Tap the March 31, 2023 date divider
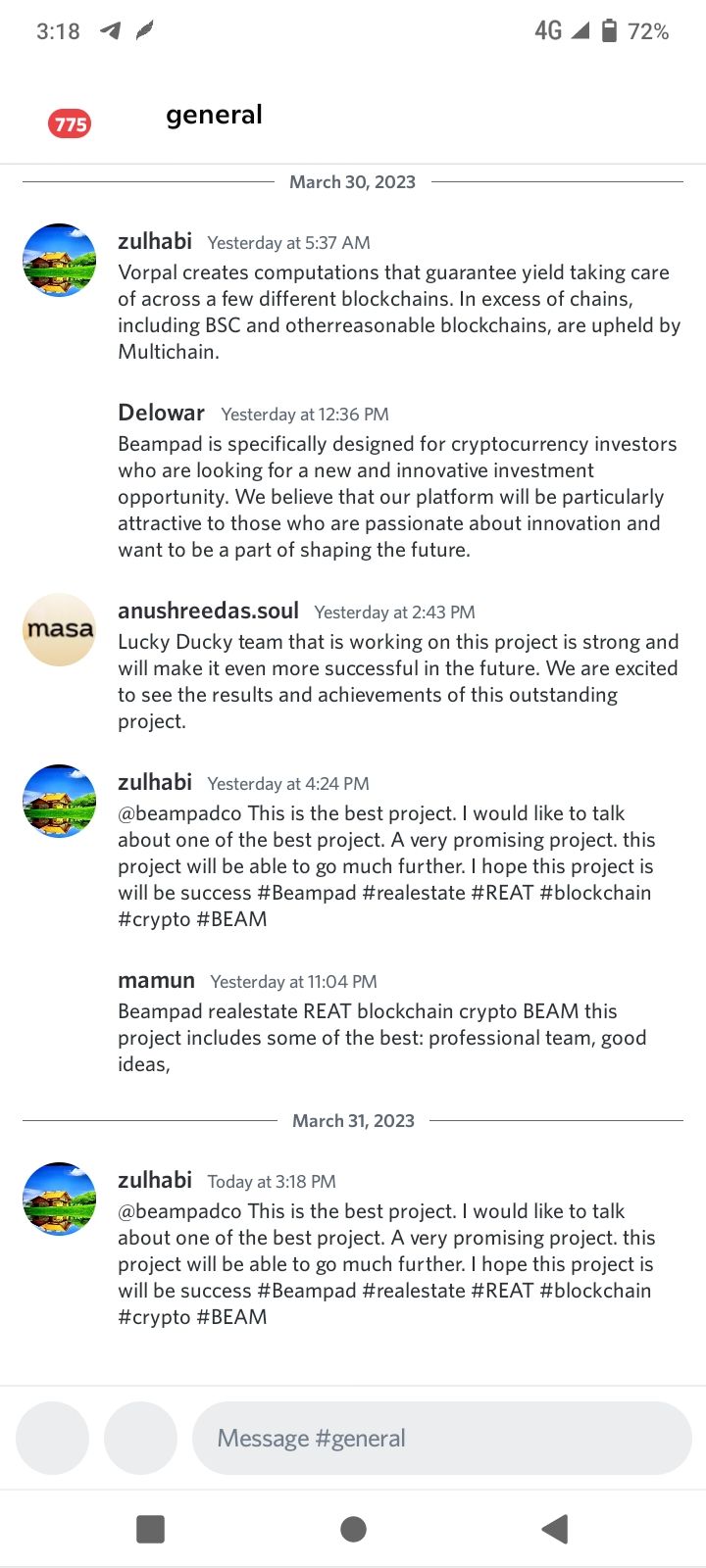 point(353,1120)
